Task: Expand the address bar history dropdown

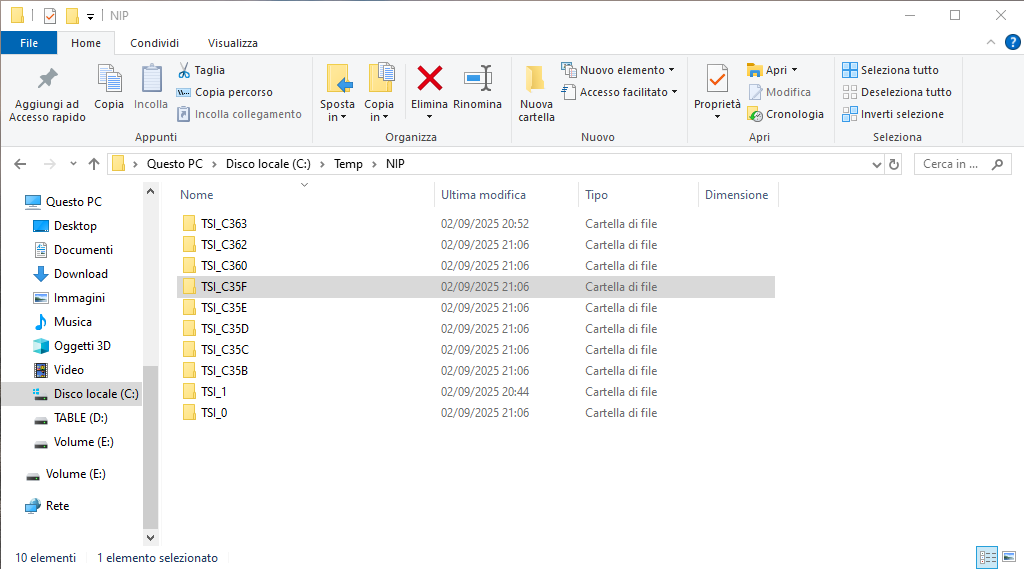Action: point(876,164)
